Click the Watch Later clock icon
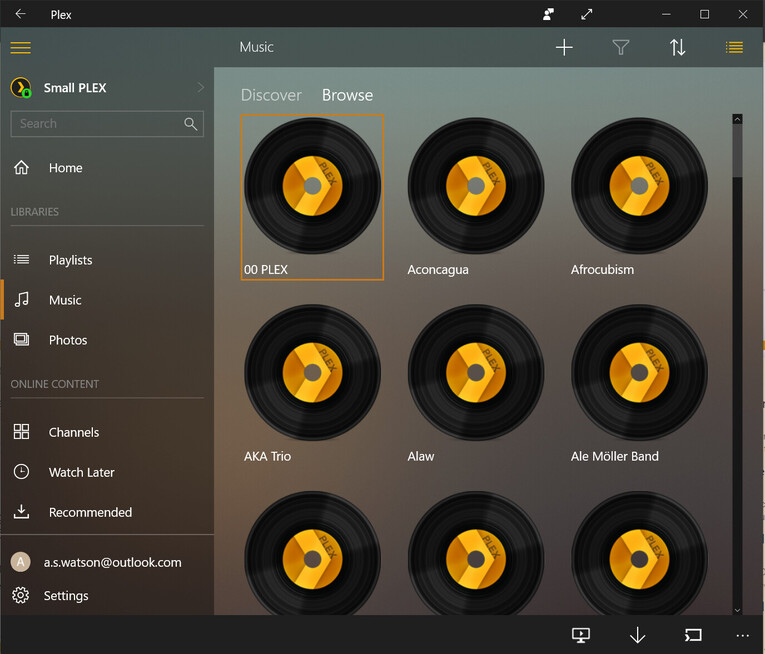The width and height of the screenshot is (765, 654). (x=21, y=471)
